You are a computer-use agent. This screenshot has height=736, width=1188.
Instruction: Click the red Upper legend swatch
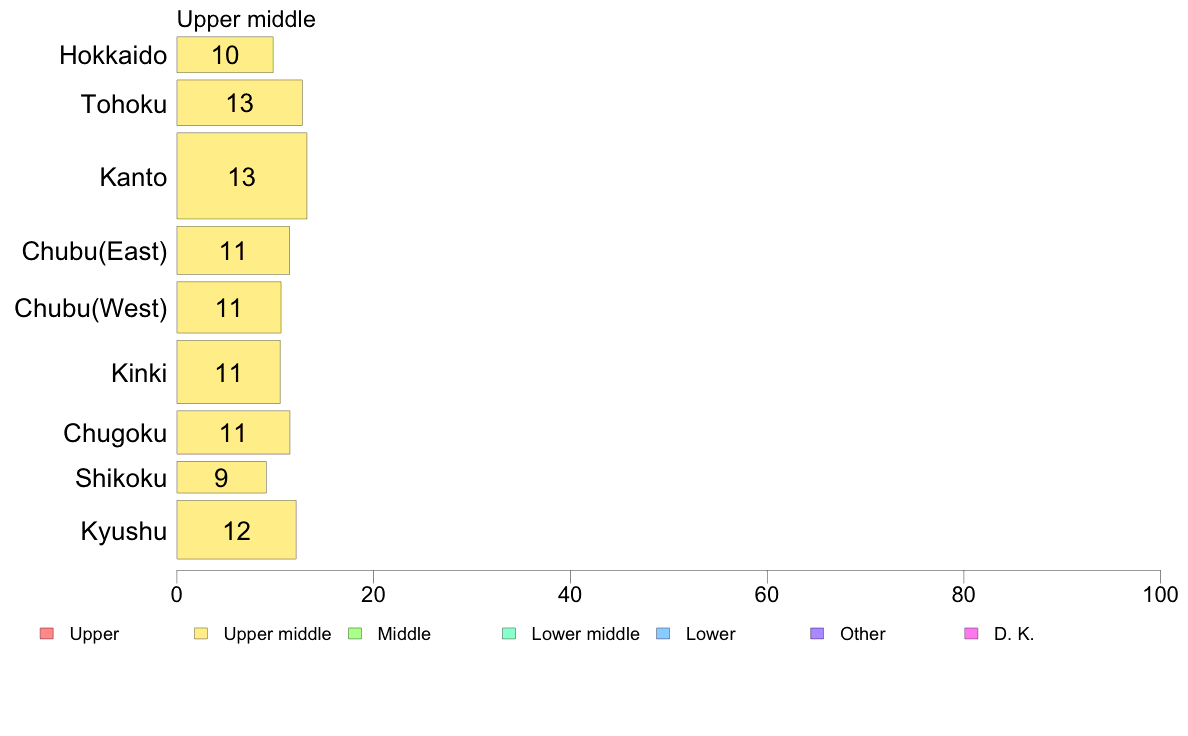pos(47,634)
